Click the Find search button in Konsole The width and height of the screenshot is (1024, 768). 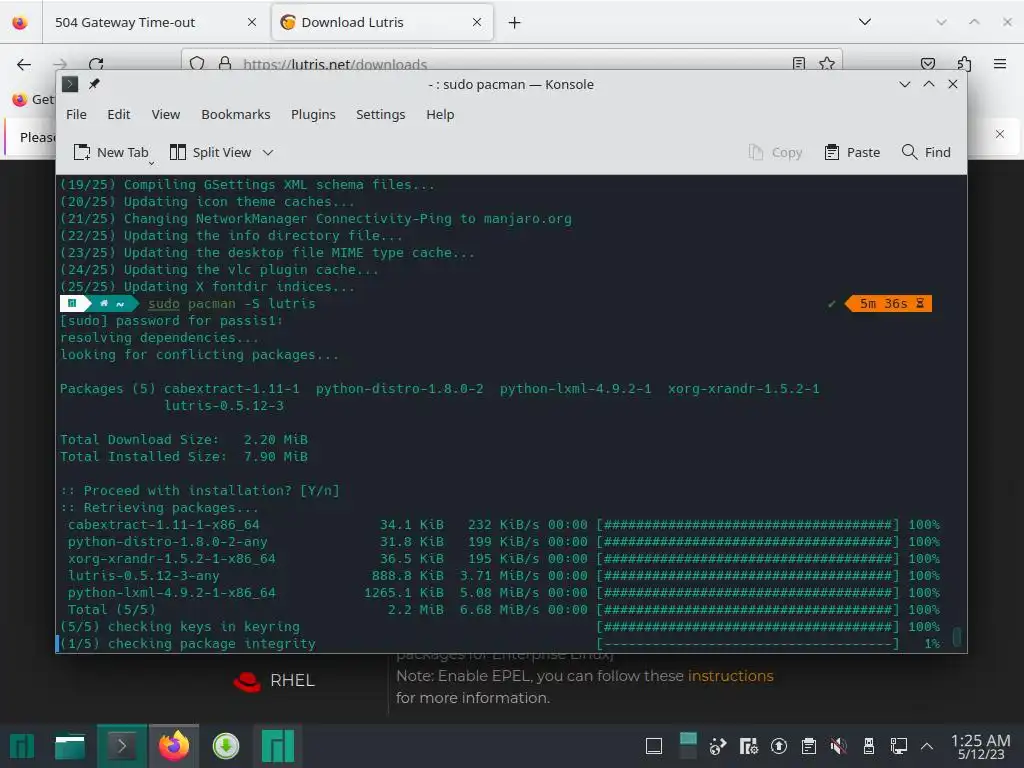(926, 152)
